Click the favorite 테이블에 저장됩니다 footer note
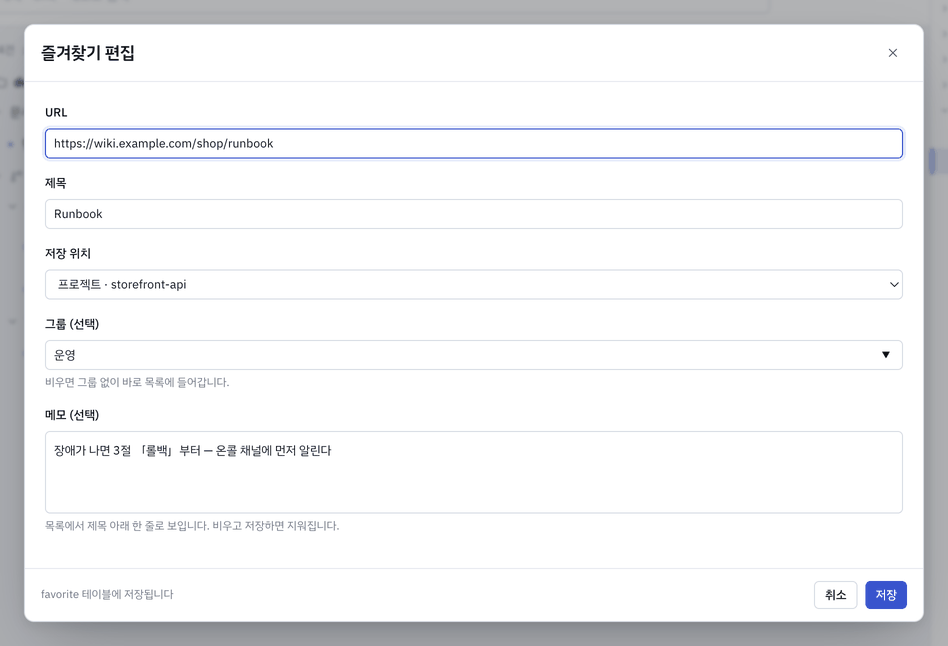Viewport: 948px width, 646px height. click(x=107, y=595)
